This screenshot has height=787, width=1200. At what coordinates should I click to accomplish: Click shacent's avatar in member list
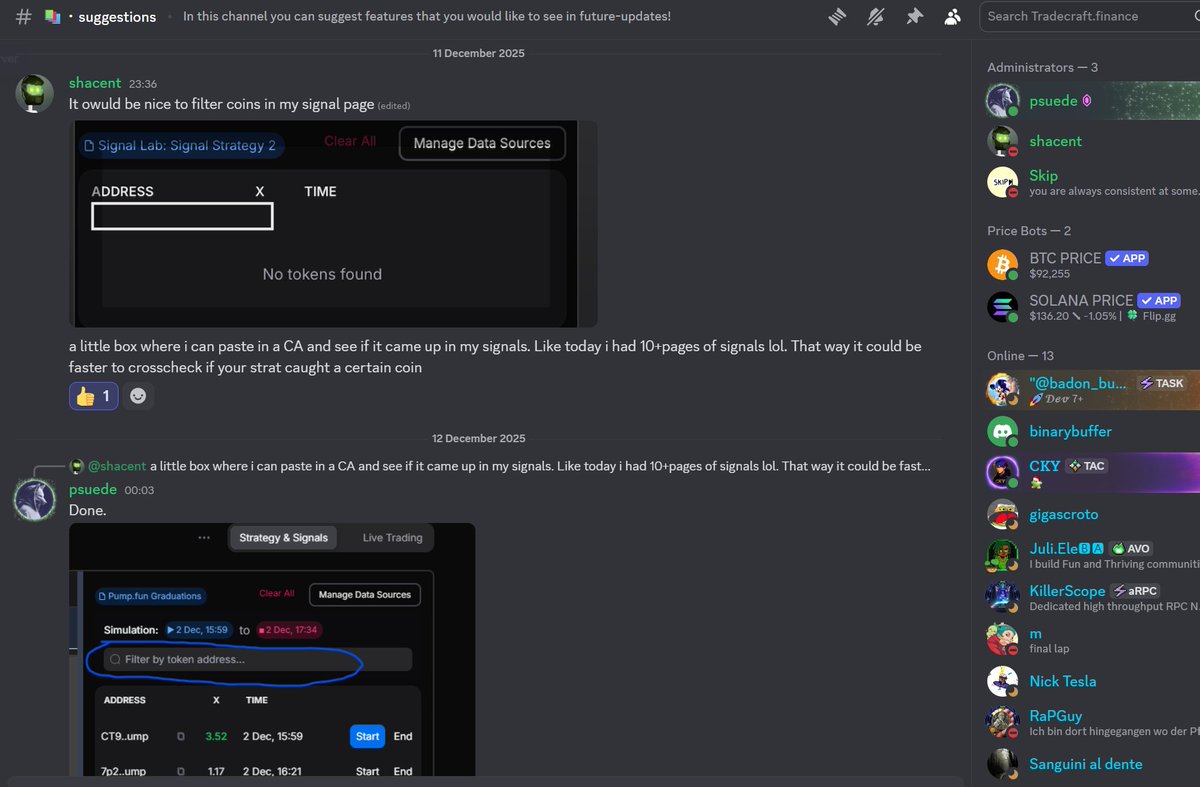point(1003,141)
